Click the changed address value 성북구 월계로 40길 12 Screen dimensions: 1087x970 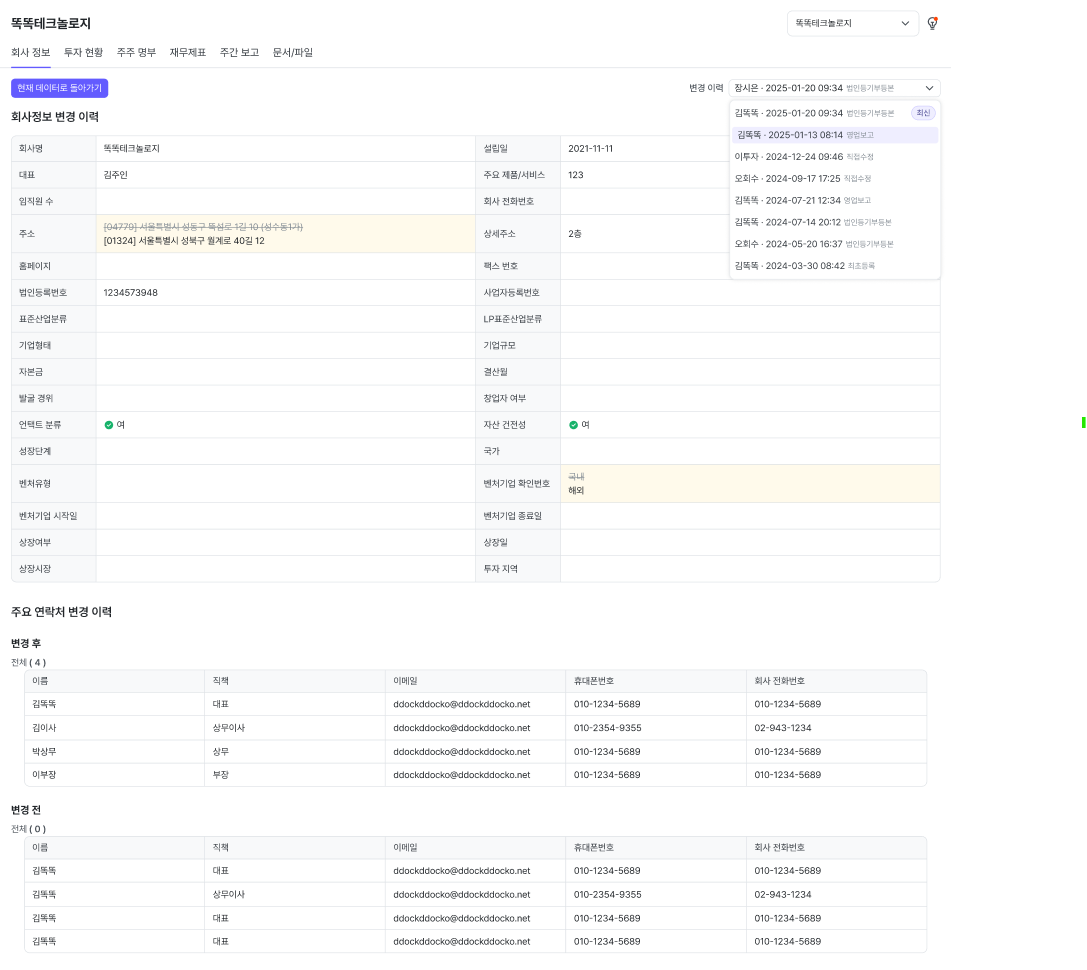(x=184, y=241)
